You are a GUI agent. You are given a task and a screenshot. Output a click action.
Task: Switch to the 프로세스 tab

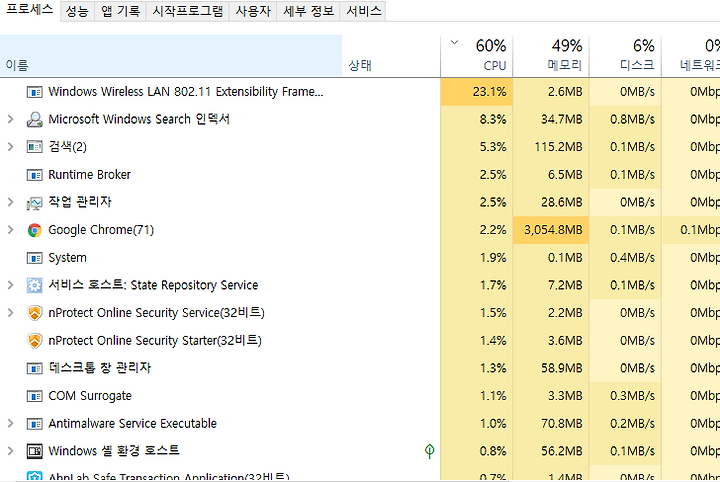30,10
